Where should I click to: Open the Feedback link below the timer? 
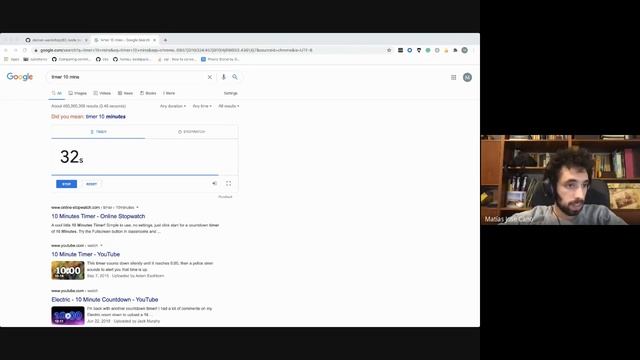click(x=225, y=197)
